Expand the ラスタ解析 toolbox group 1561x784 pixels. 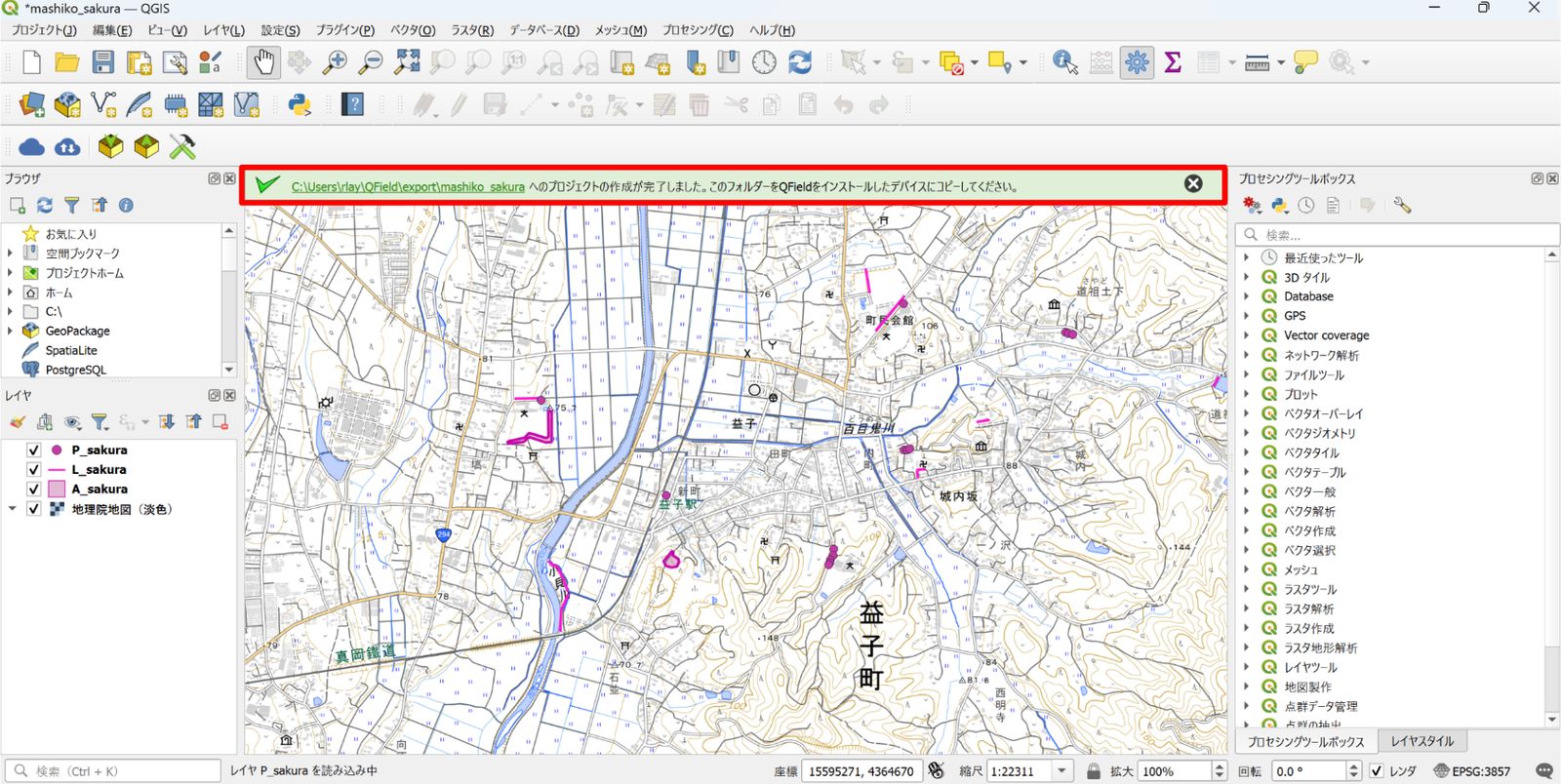click(x=1246, y=608)
